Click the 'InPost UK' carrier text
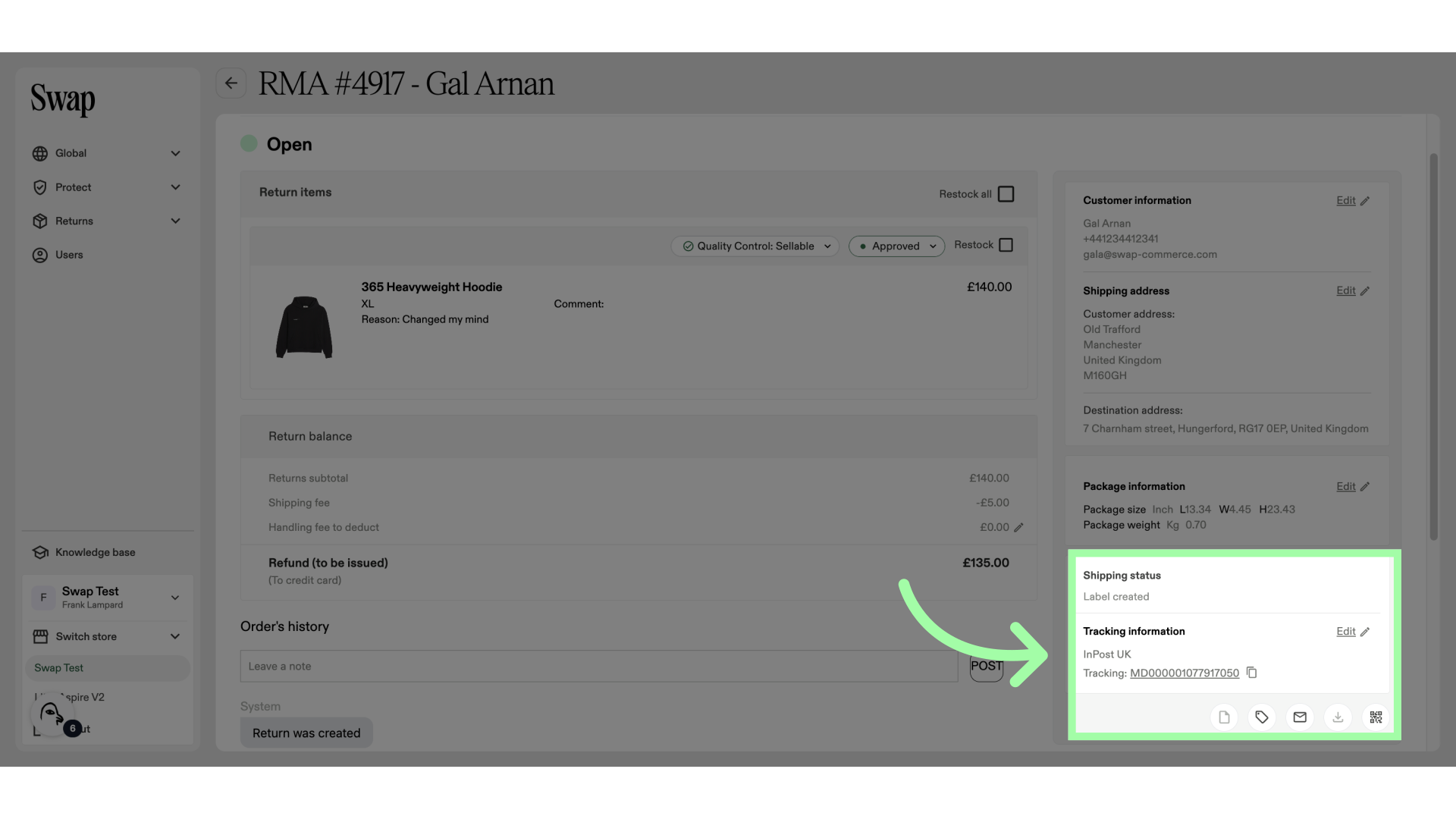The width and height of the screenshot is (1456, 819). [x=1106, y=654]
